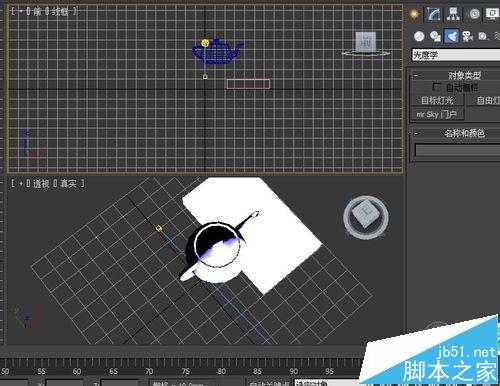The height and width of the screenshot is (386, 500).
Task: Select the Cameras create category
Action: point(468,36)
